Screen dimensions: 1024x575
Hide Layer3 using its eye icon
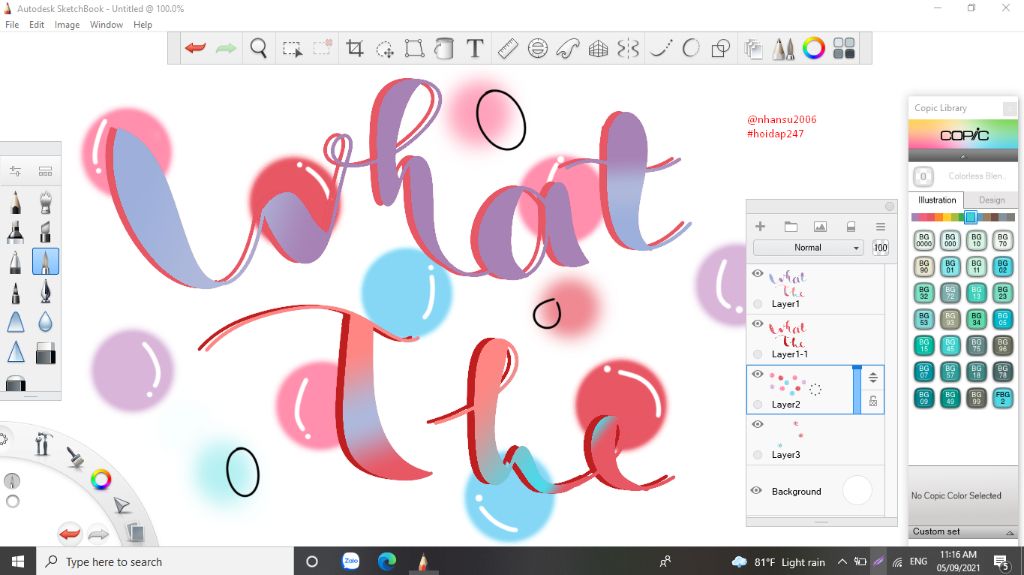[x=758, y=424]
